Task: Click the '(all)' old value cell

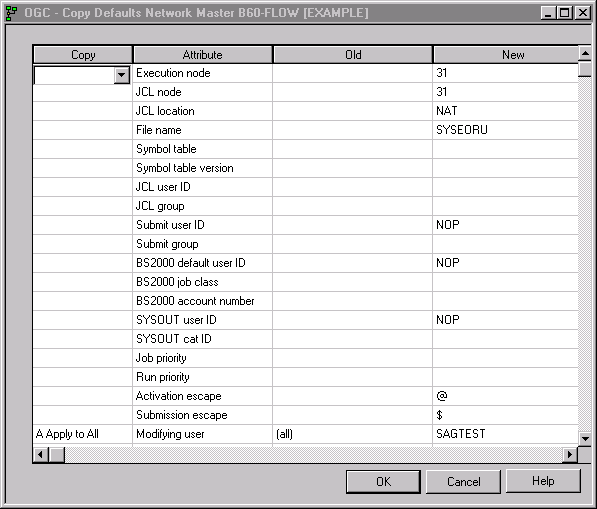Action: (x=353, y=434)
